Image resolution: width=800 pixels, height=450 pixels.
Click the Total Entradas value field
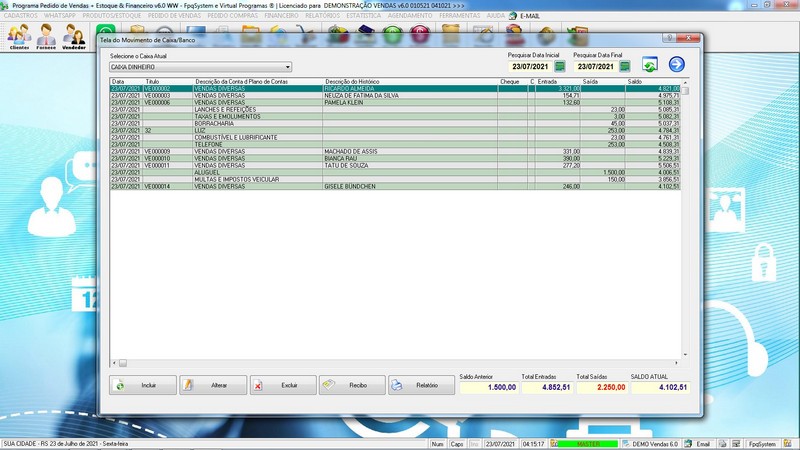547,387
